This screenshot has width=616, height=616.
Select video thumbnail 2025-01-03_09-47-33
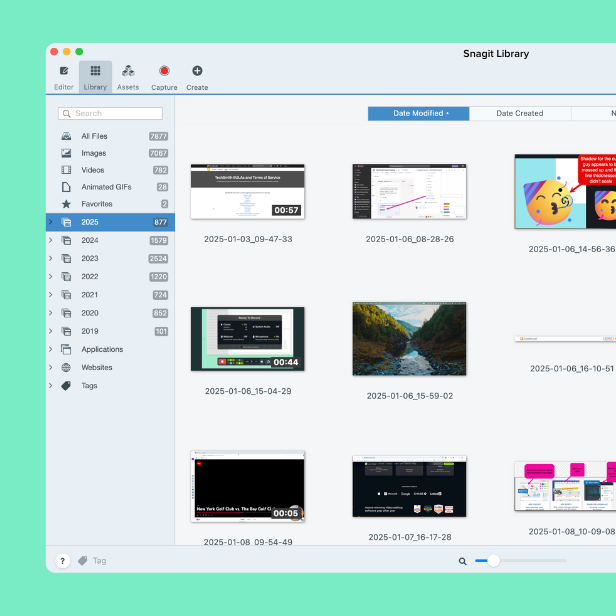(248, 191)
